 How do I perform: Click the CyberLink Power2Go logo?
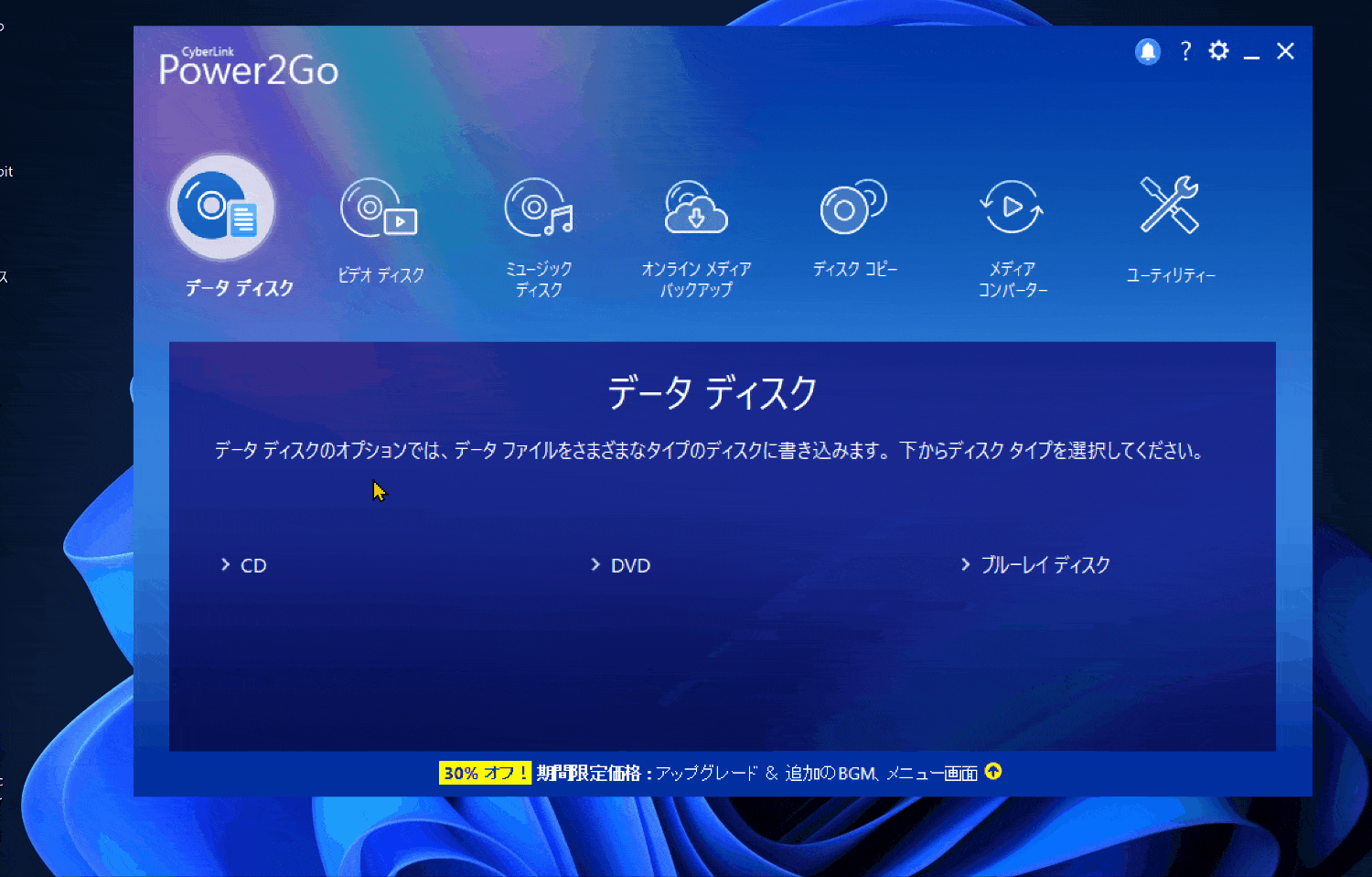[249, 66]
